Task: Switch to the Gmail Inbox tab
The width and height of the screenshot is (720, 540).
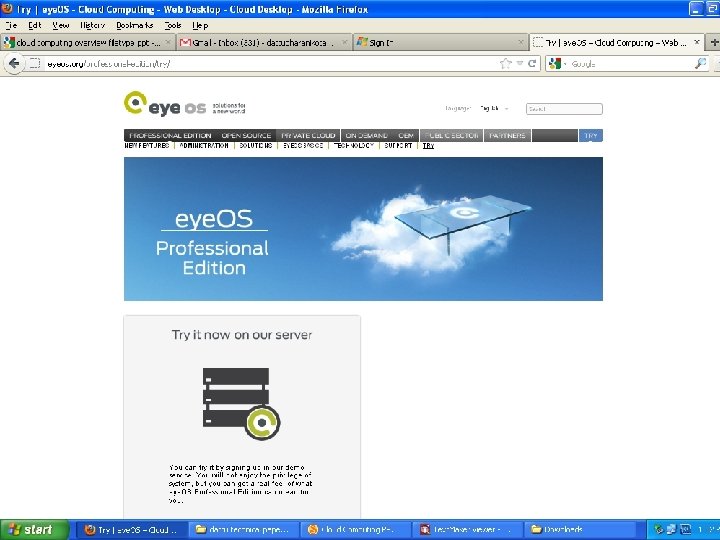Action: (264, 43)
